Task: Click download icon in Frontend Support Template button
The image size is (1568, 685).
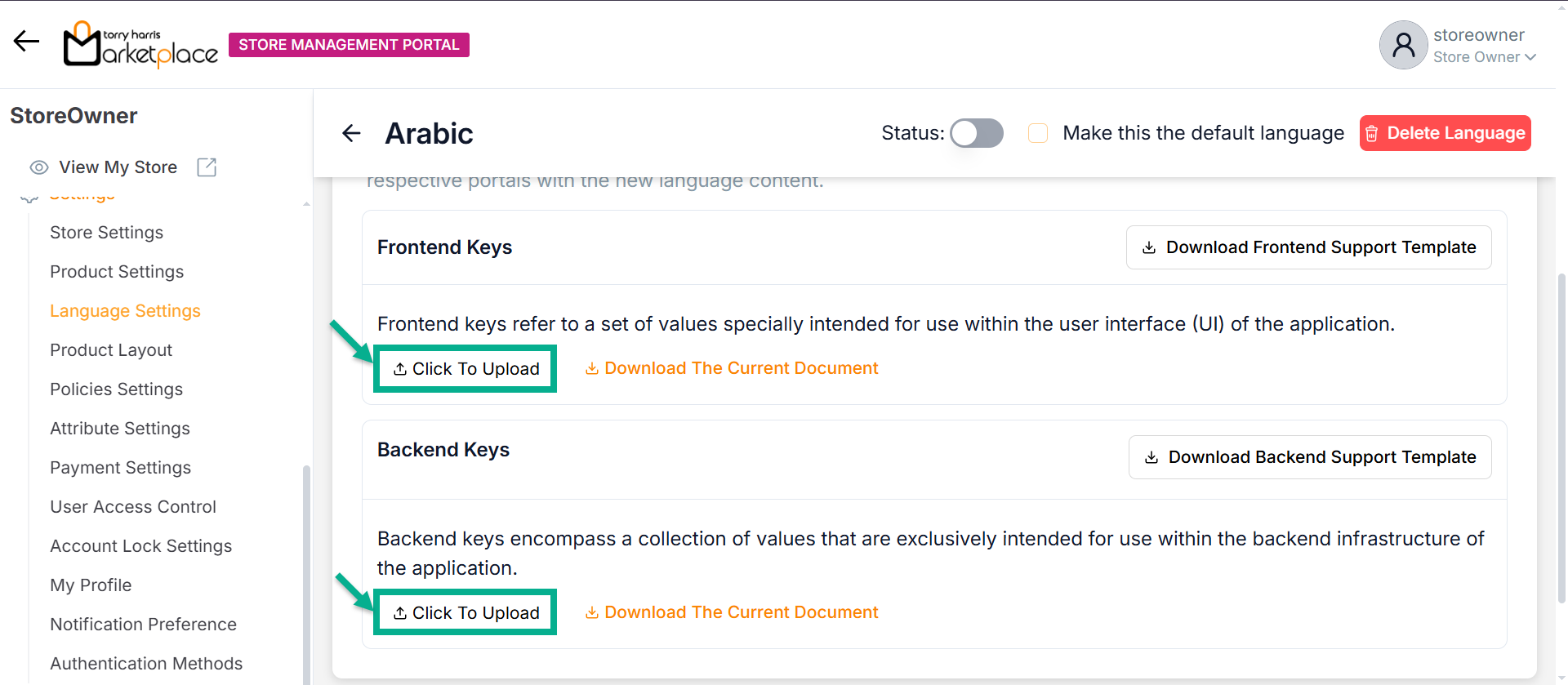Action: click(x=1149, y=247)
